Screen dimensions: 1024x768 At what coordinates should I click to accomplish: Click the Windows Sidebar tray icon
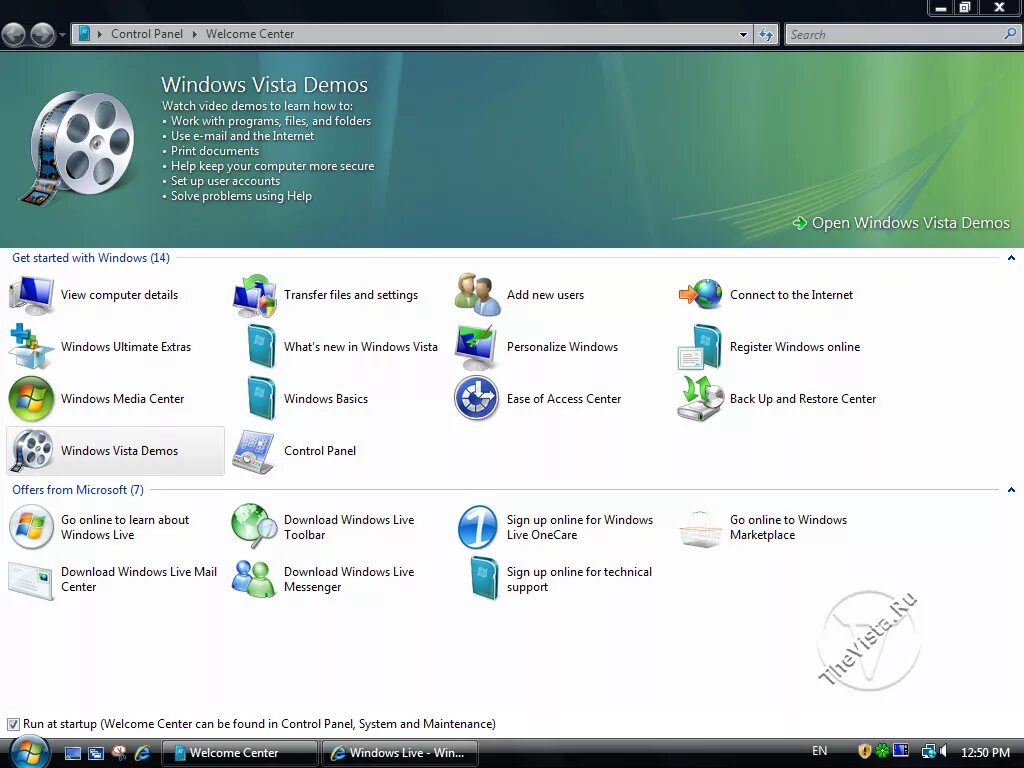coord(901,751)
